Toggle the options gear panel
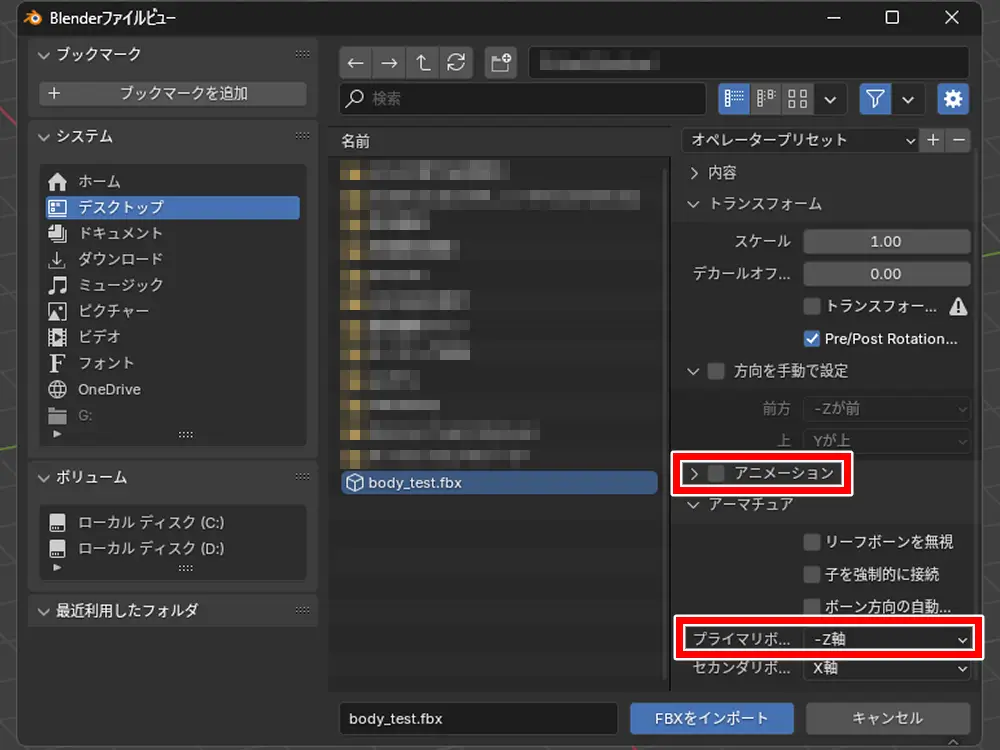This screenshot has height=750, width=1000. pos(953,99)
